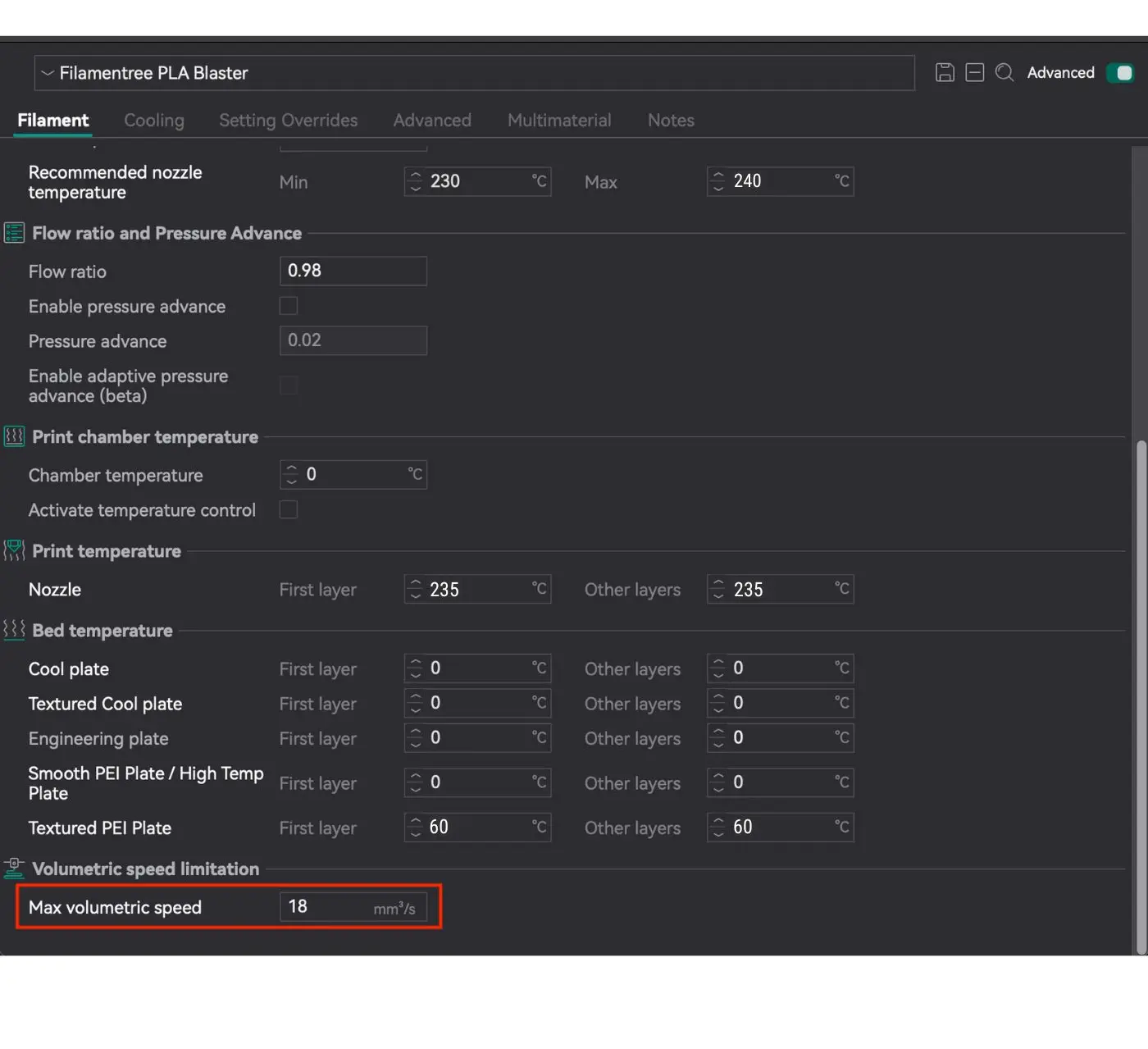Click the Print chamber temperature section icon
The width and height of the screenshot is (1148, 1049).
point(14,436)
